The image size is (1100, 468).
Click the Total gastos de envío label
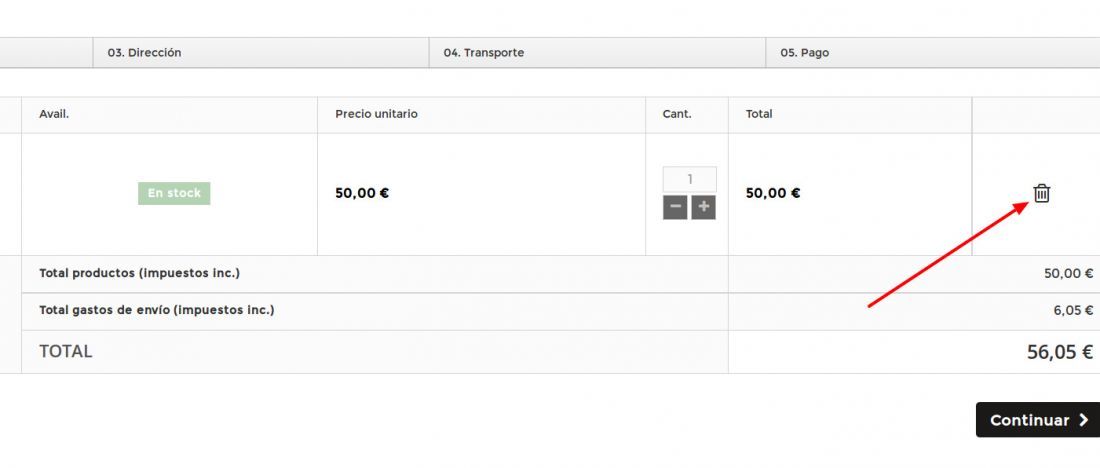click(x=156, y=310)
